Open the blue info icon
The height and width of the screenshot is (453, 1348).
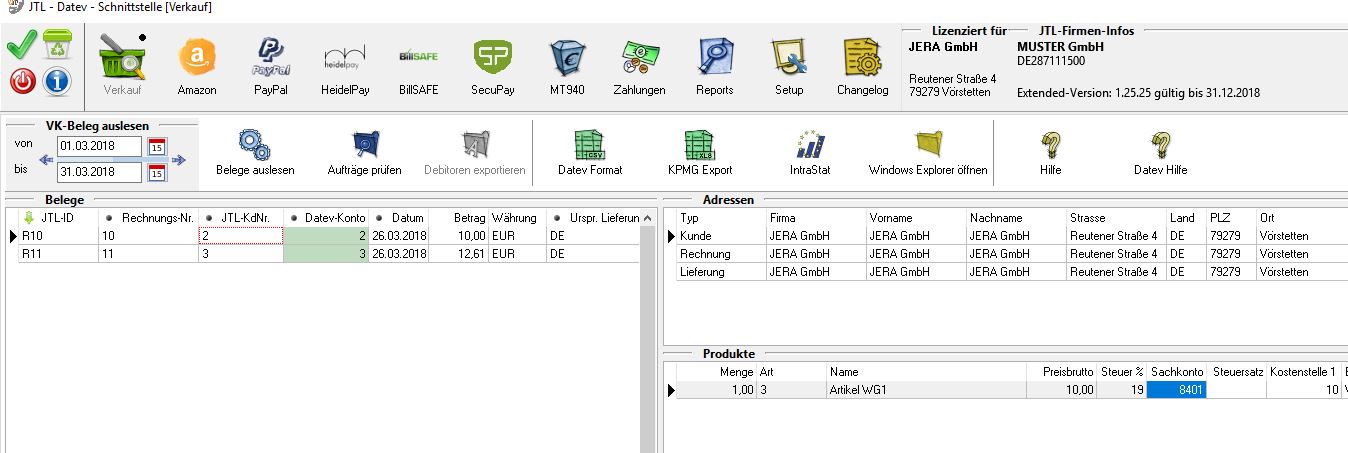coord(57,82)
